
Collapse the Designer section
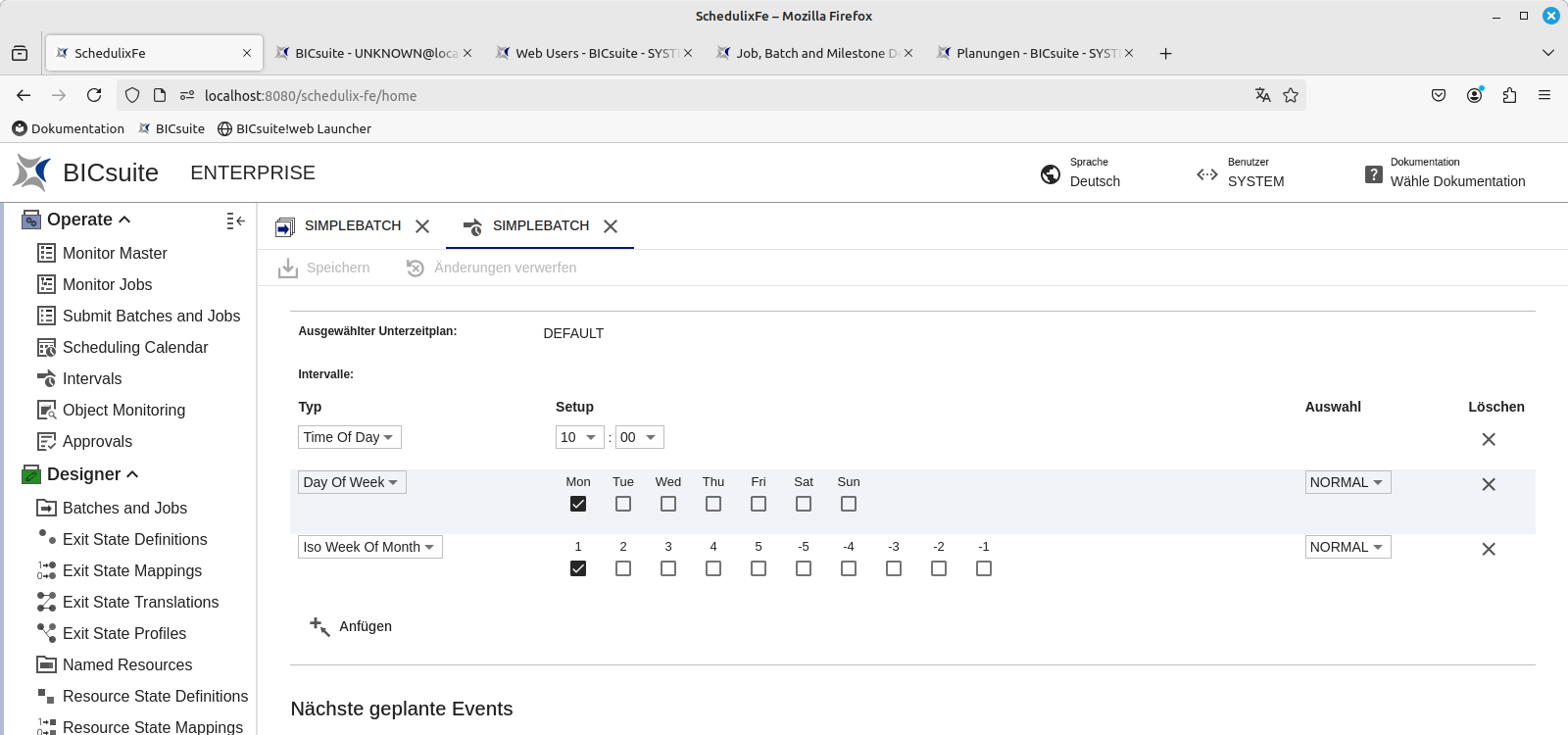132,474
